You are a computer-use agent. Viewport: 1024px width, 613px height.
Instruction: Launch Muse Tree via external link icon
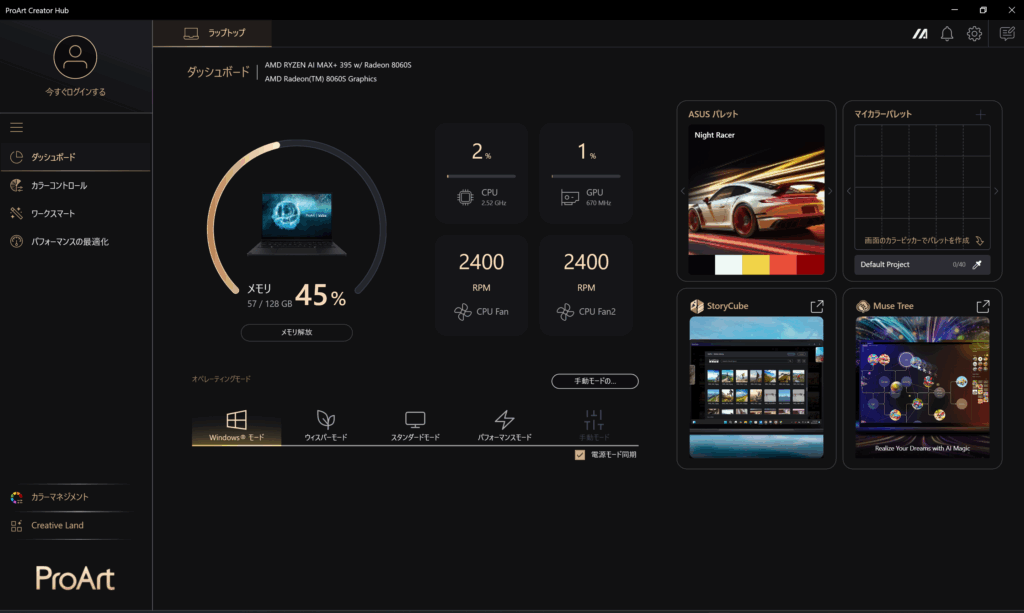point(983,306)
